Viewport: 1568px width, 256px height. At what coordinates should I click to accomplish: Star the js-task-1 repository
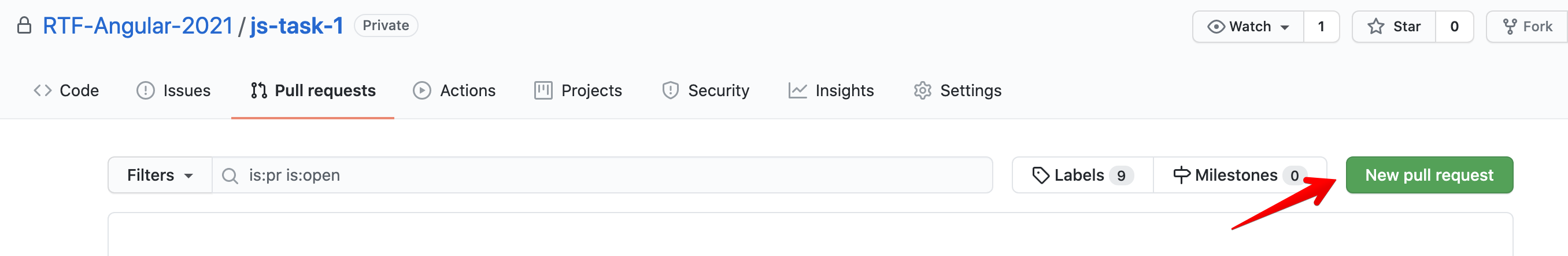(x=1394, y=27)
